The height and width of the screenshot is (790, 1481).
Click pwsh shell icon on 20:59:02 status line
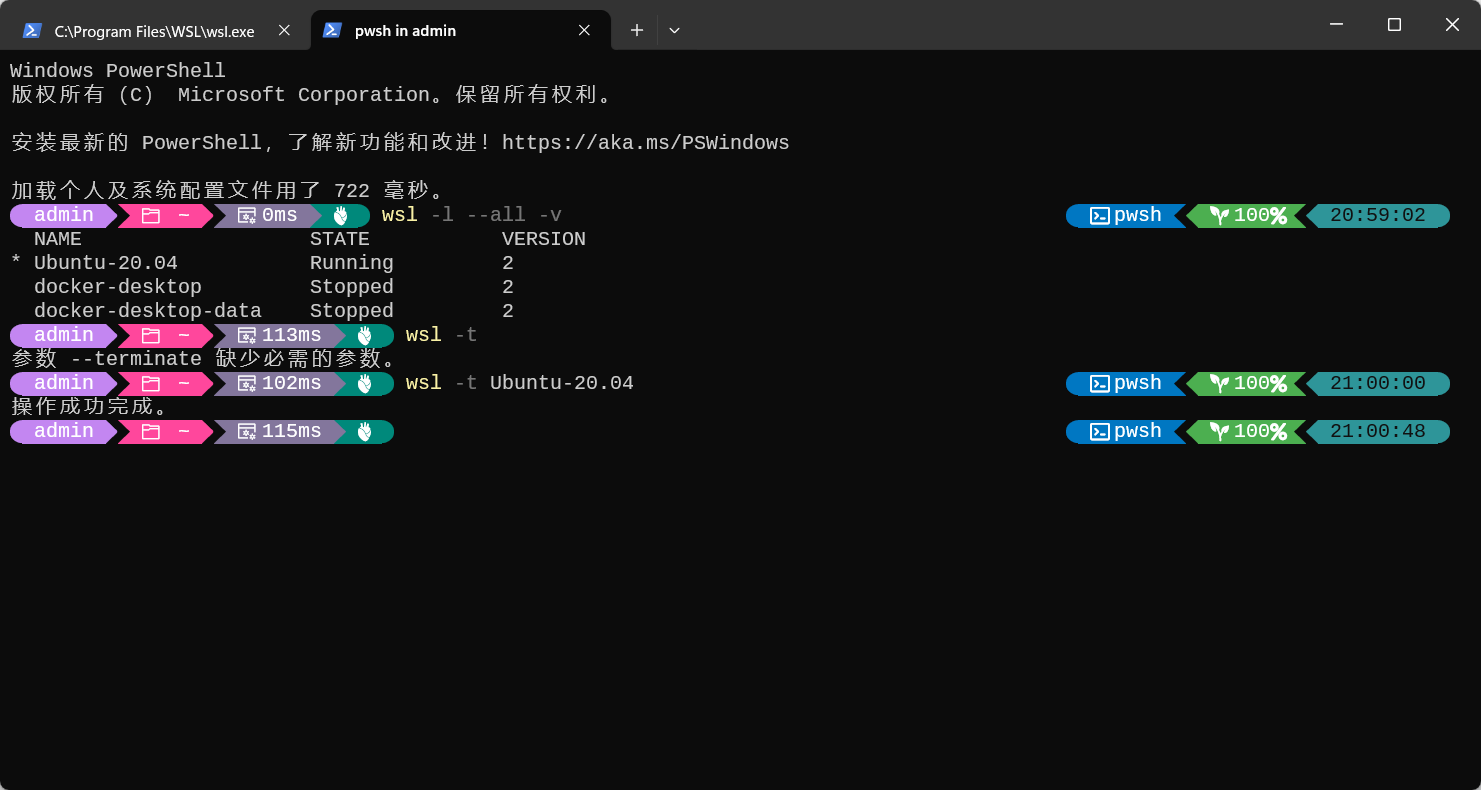[x=1099, y=216]
